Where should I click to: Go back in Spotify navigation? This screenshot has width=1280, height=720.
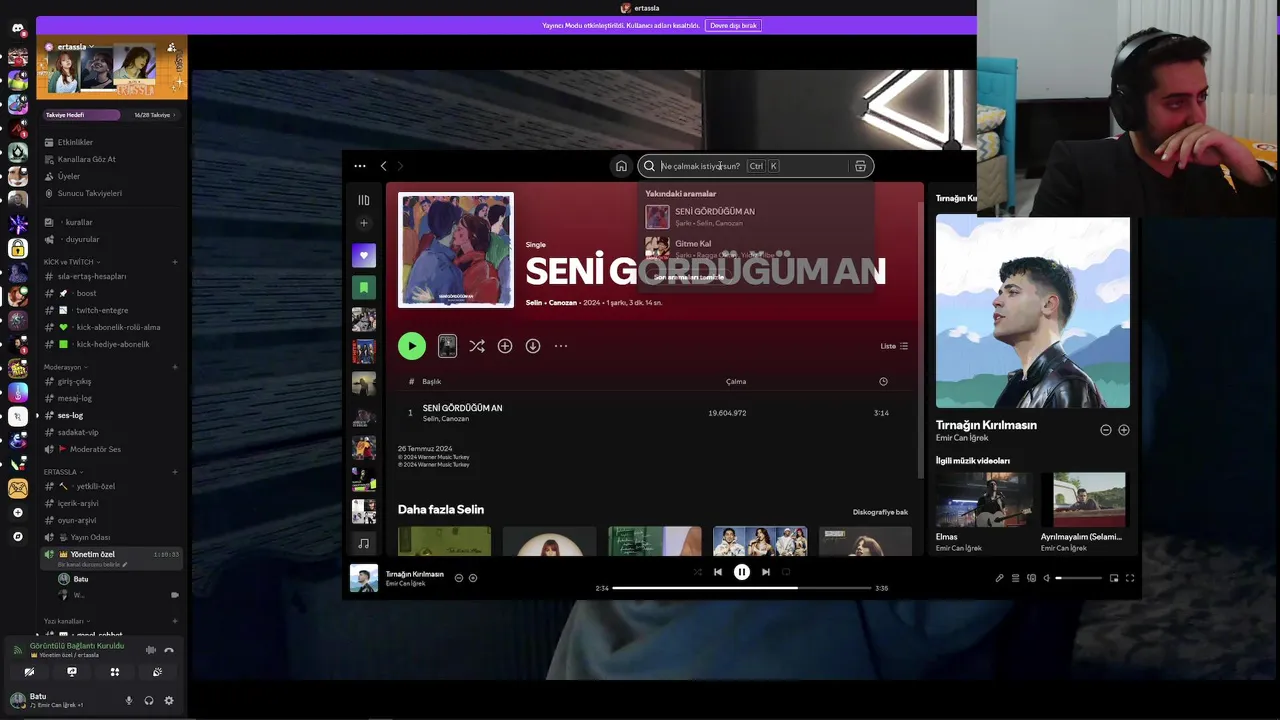coord(383,166)
